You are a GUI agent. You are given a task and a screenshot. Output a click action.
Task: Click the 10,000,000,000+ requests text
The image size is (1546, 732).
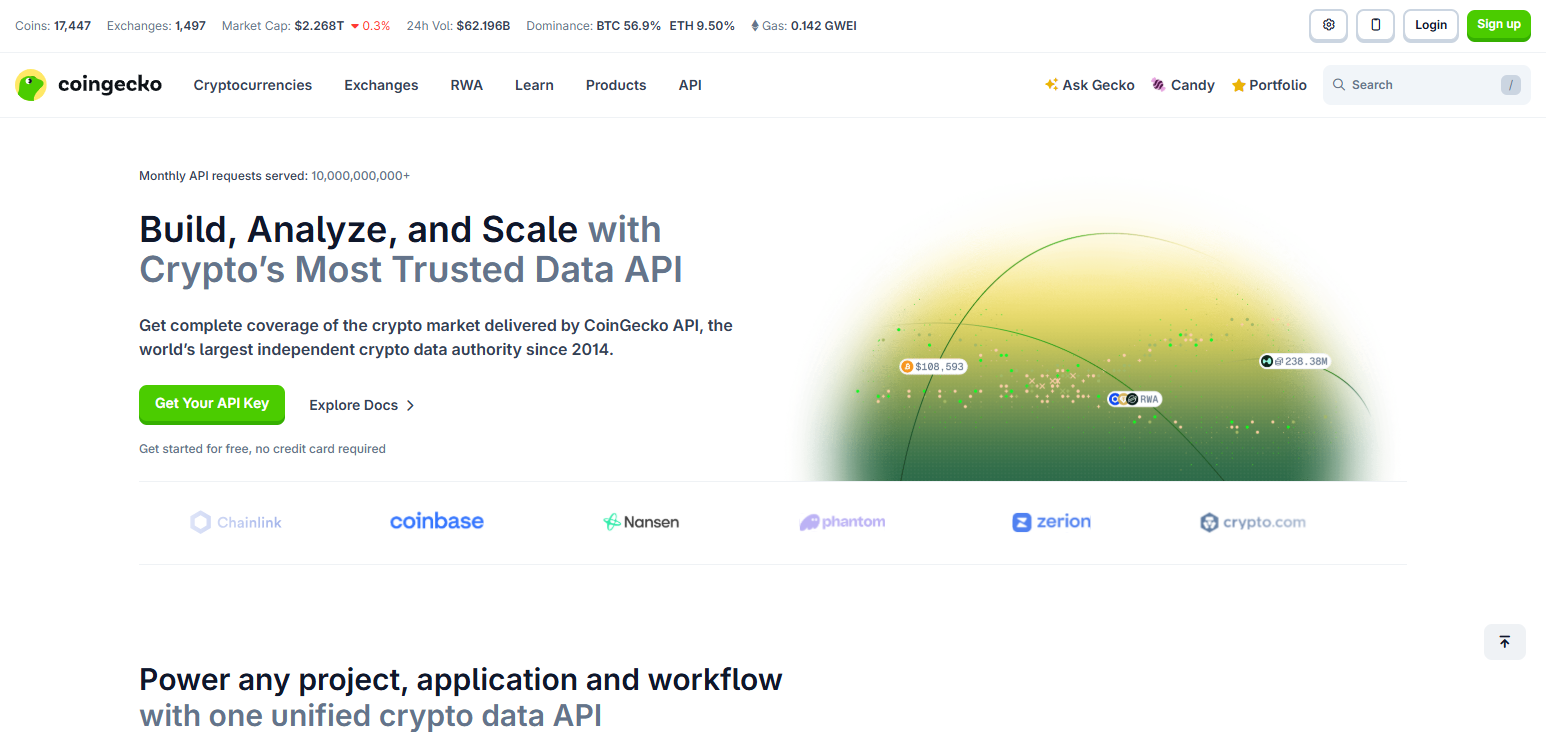pos(360,176)
